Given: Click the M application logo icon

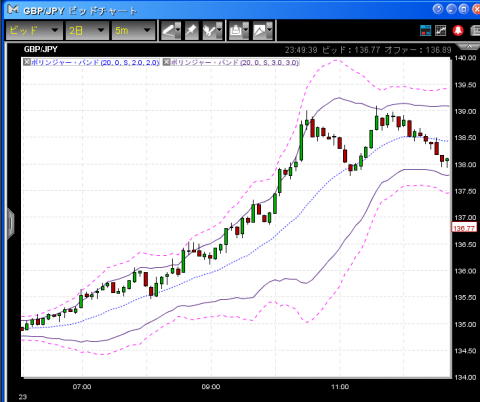Looking at the screenshot, I should point(13,9).
